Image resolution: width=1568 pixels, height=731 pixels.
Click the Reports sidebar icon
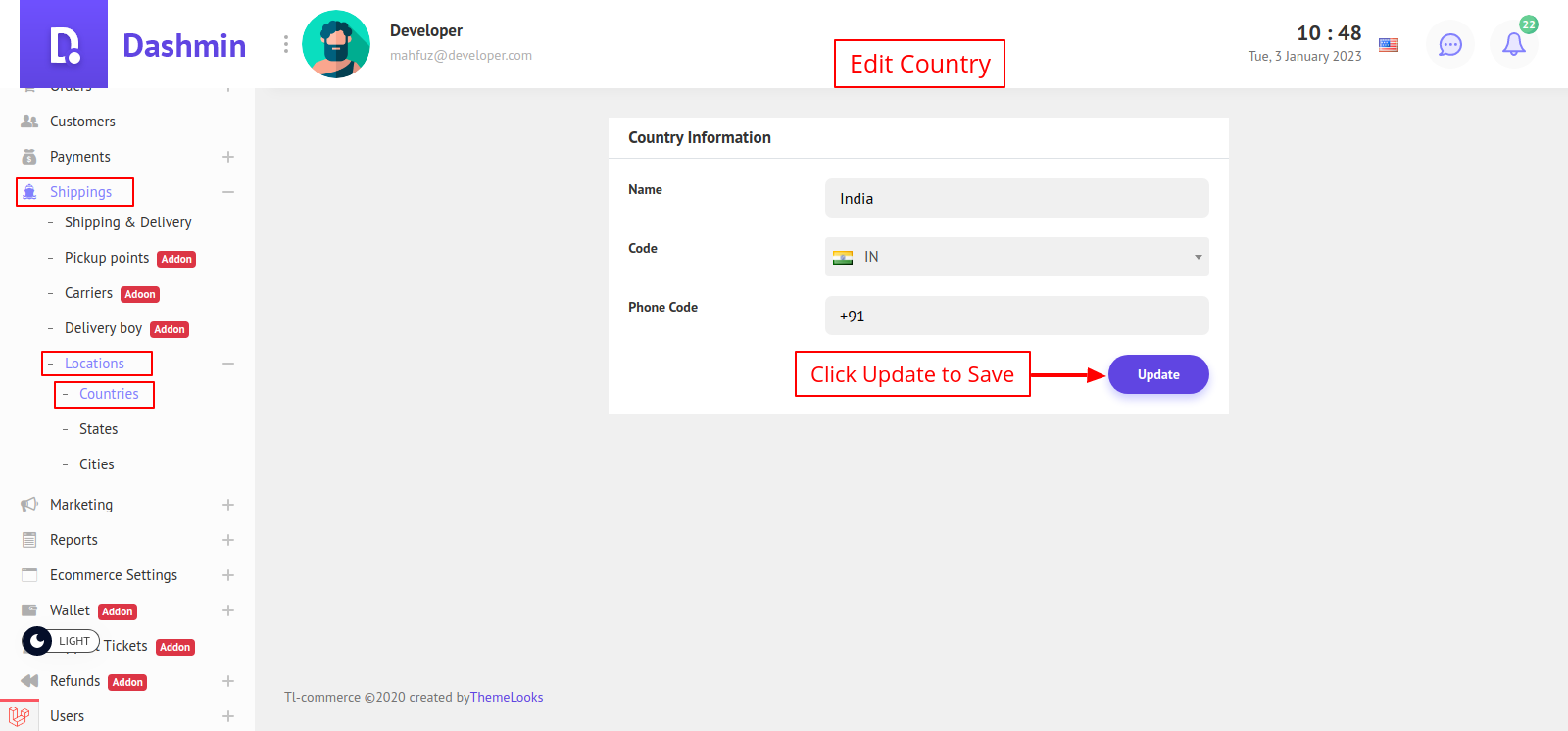point(29,540)
